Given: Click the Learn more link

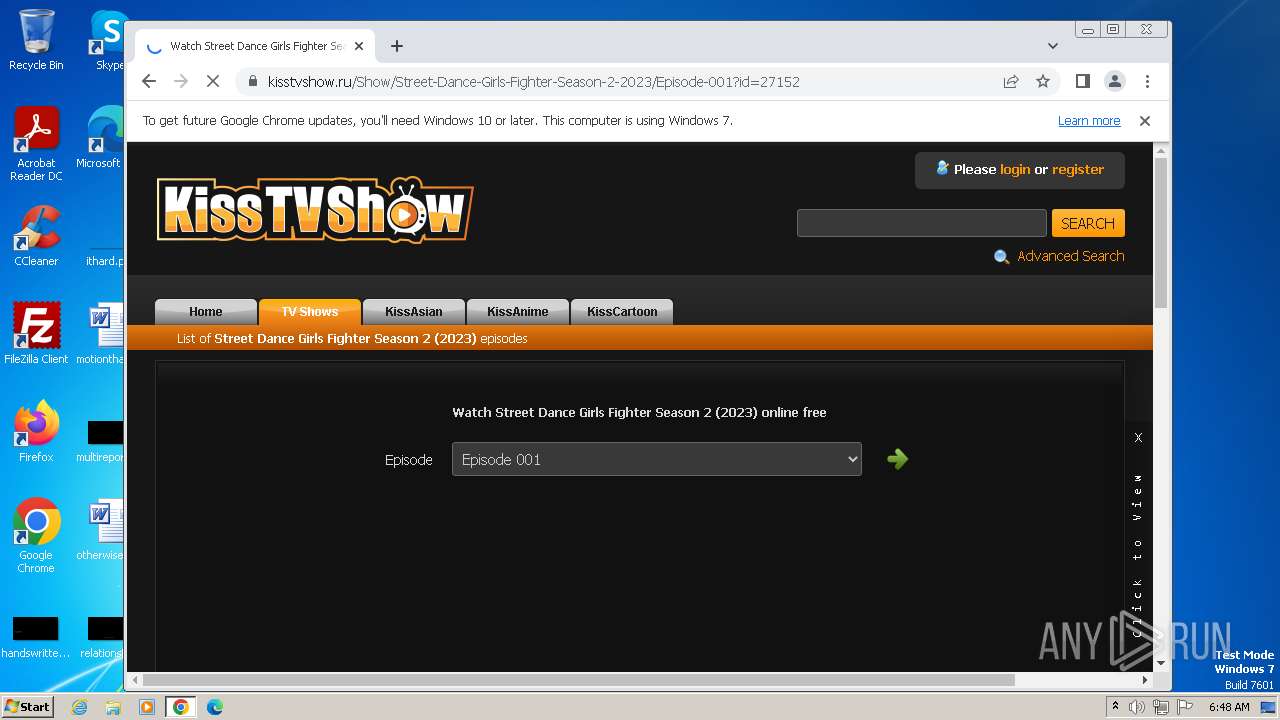Looking at the screenshot, I should tap(1089, 121).
